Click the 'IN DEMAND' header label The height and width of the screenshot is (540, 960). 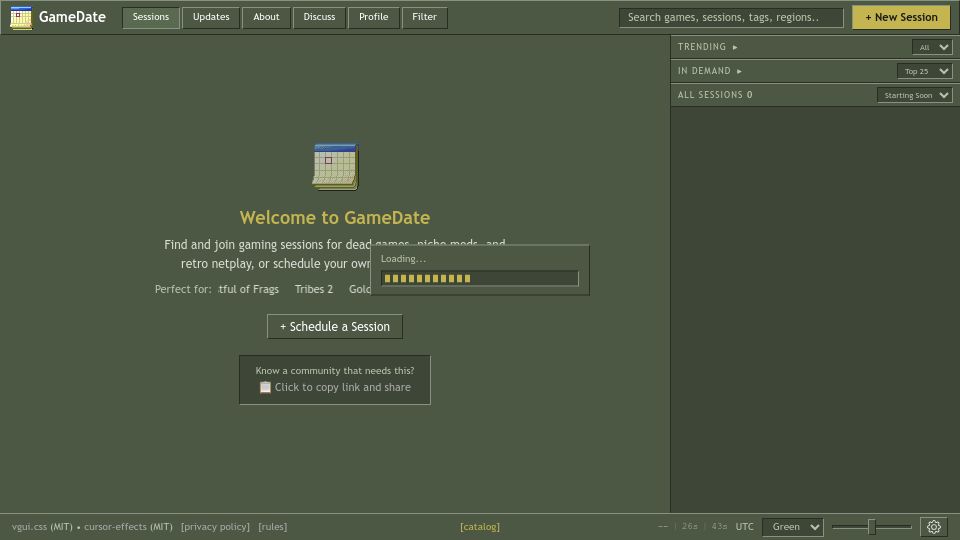(x=704, y=71)
